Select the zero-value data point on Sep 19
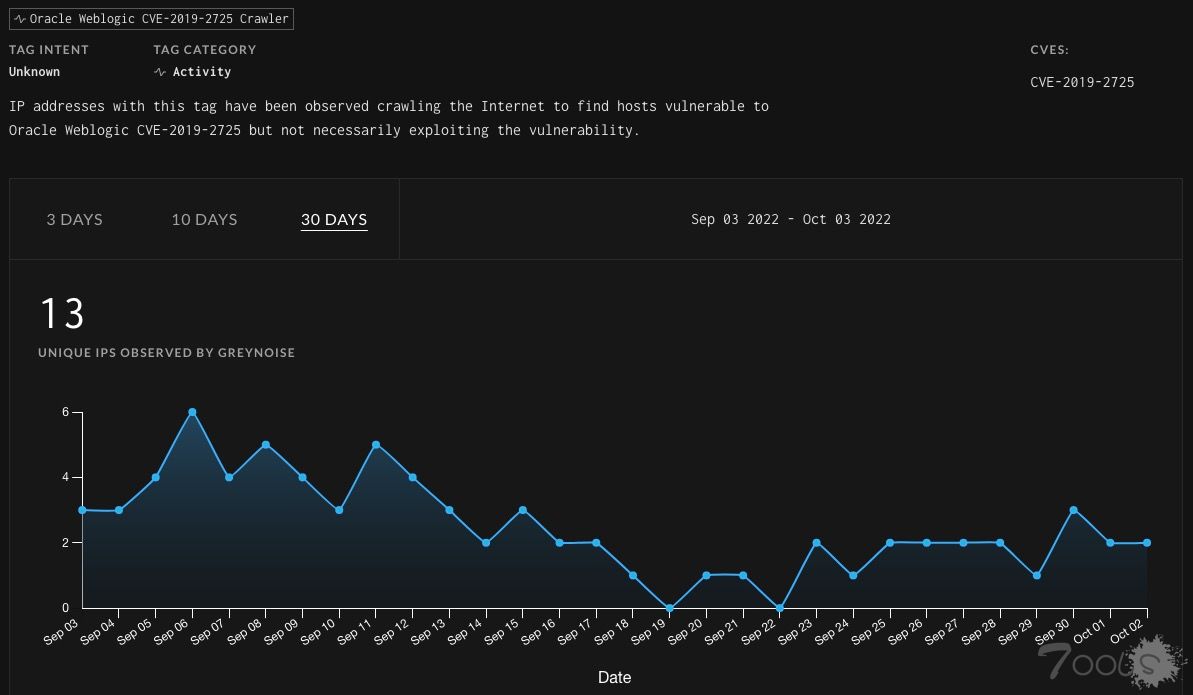This screenshot has width=1193, height=695. pyautogui.click(x=667, y=607)
